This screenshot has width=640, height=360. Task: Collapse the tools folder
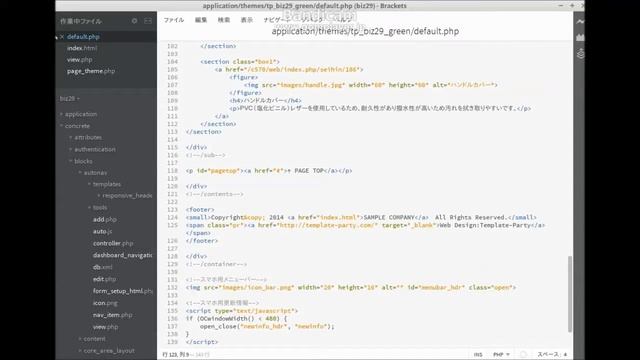pyautogui.click(x=100, y=207)
